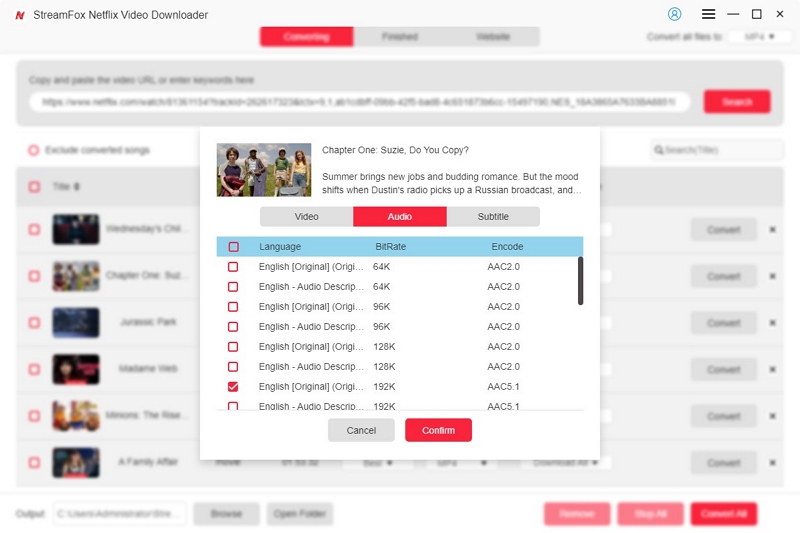
Task: Click Convert for Jurassic Park row
Action: point(723,323)
